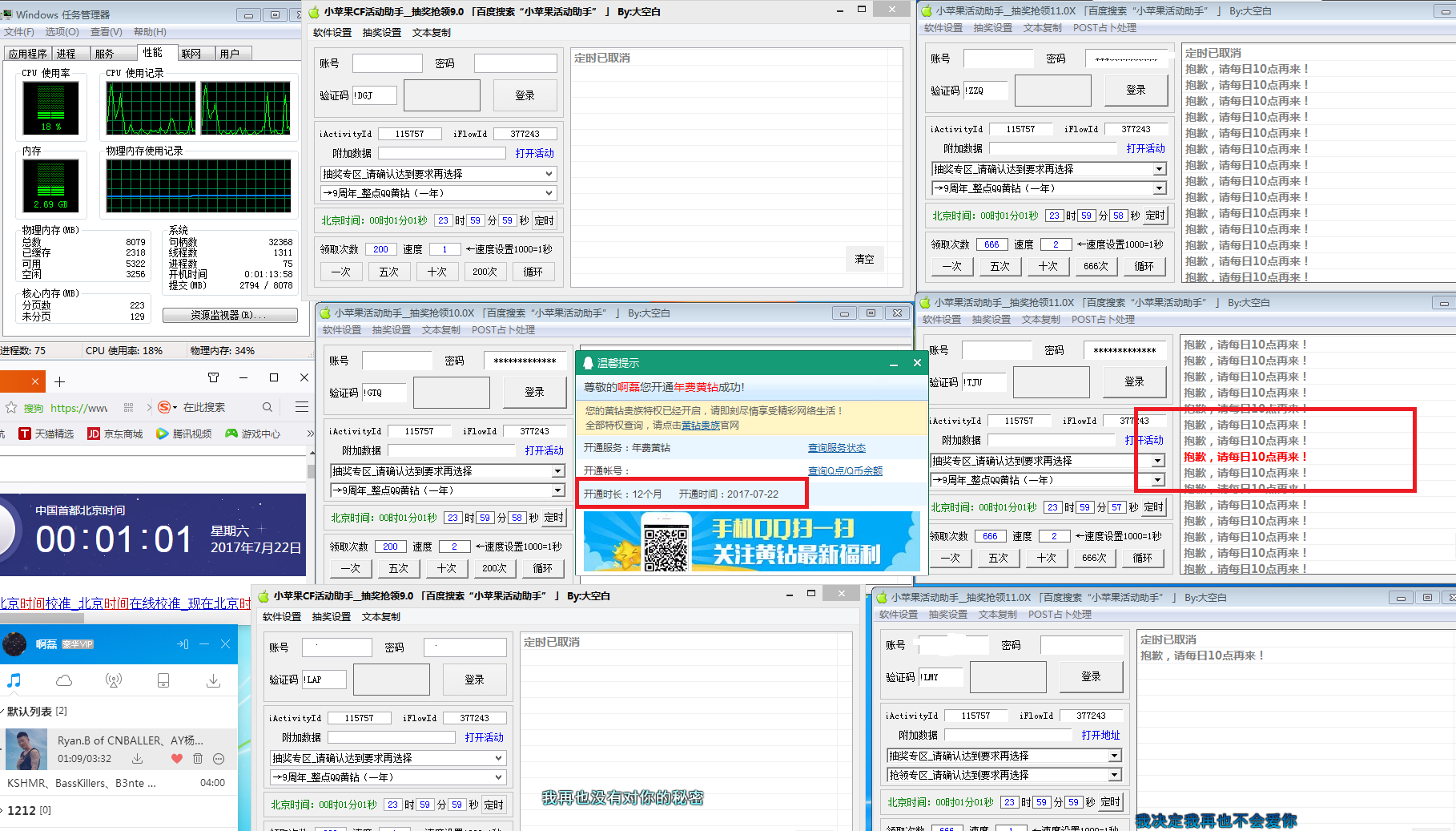Click 登录 in the !GTQ captcha window
Screen dimensions: 1456x831
[535, 392]
